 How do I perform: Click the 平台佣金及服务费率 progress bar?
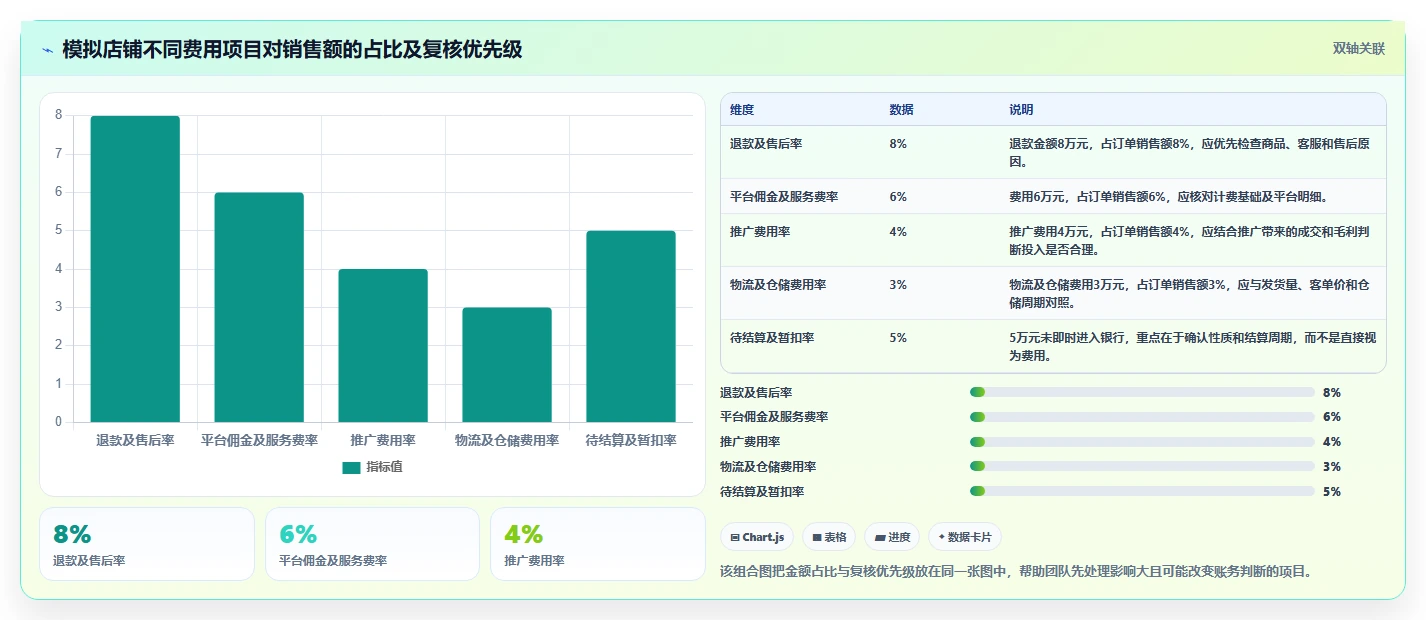click(1142, 417)
